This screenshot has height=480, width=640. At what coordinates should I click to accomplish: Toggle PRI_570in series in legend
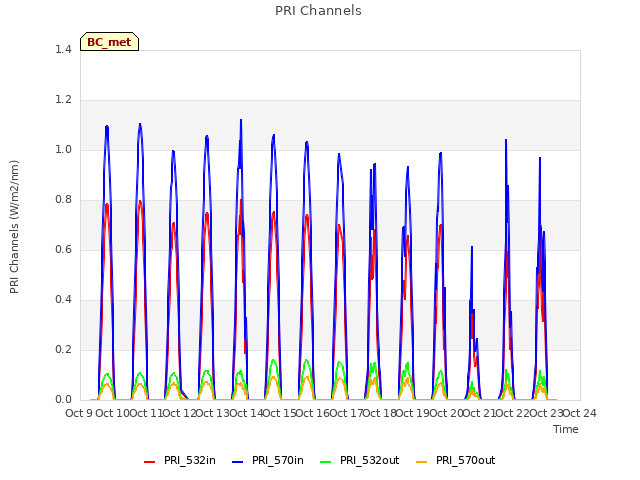point(268,460)
